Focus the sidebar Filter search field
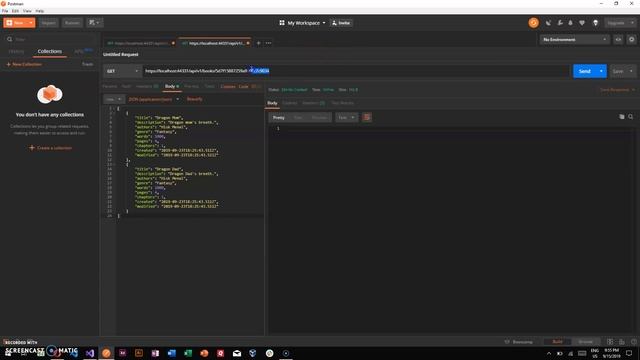 click(50, 39)
